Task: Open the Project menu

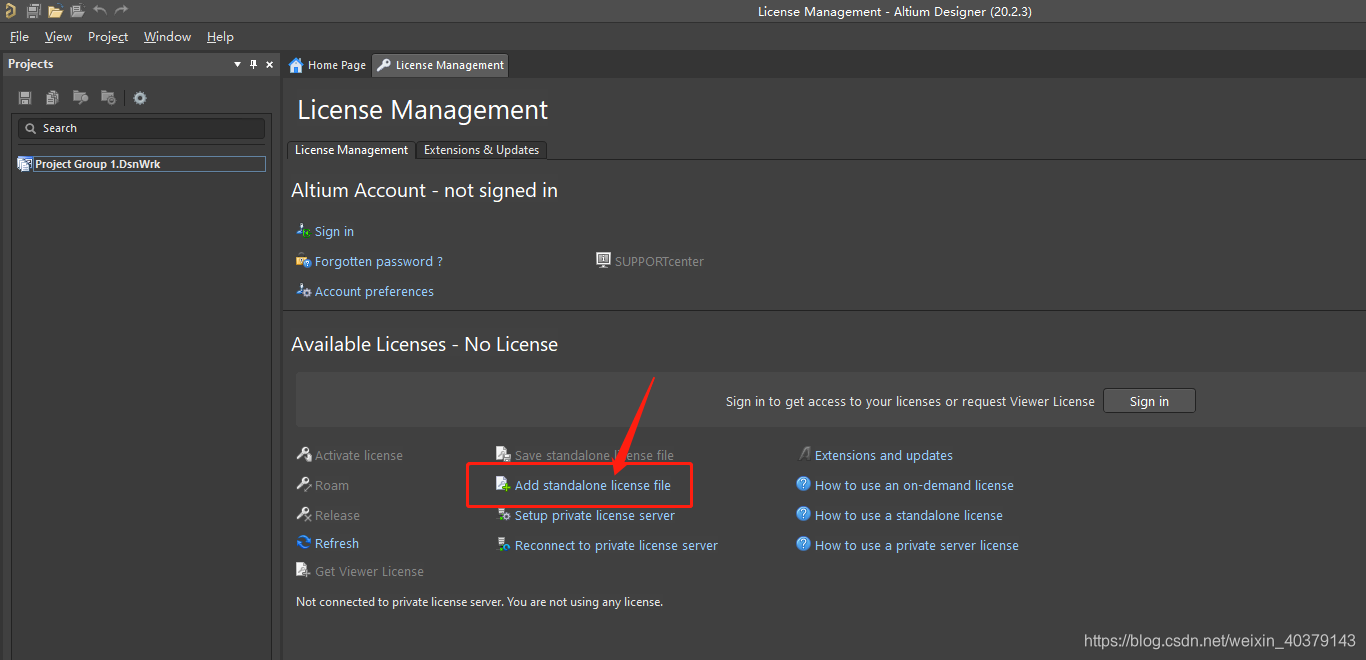Action: [x=108, y=37]
